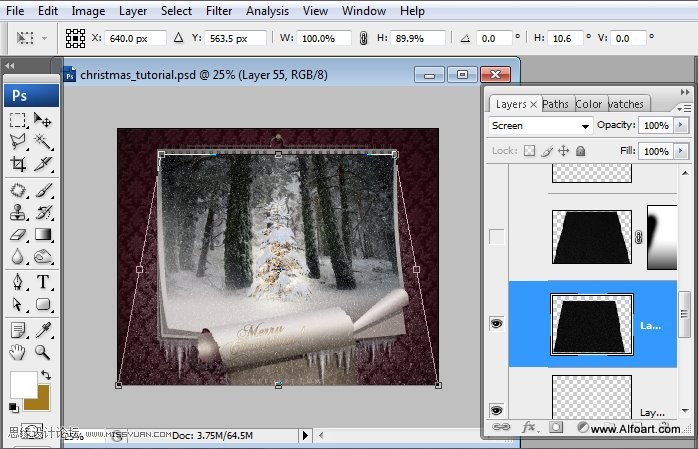The height and width of the screenshot is (449, 698).
Task: Open the Screen blend mode dropdown
Action: (x=540, y=126)
